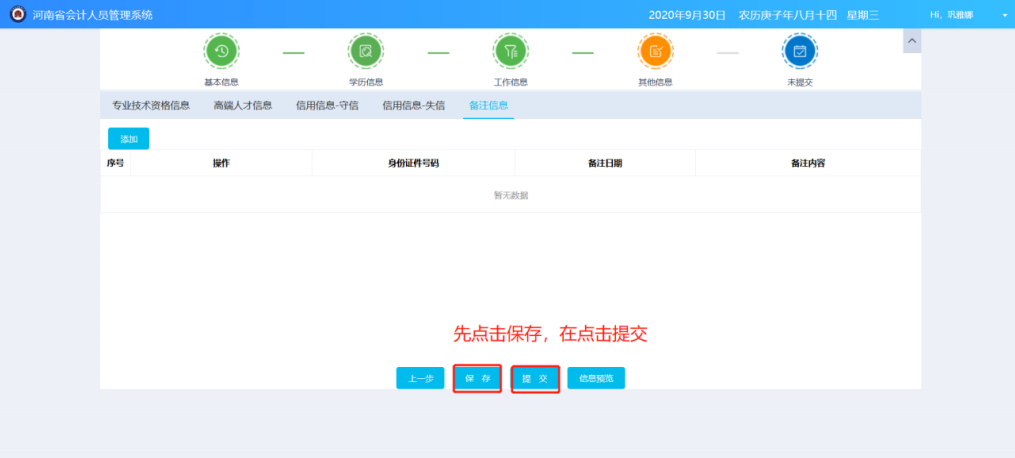1015x458 pixels.
Task: Collapse the panel with the up chevron
Action: pyautogui.click(x=911, y=40)
